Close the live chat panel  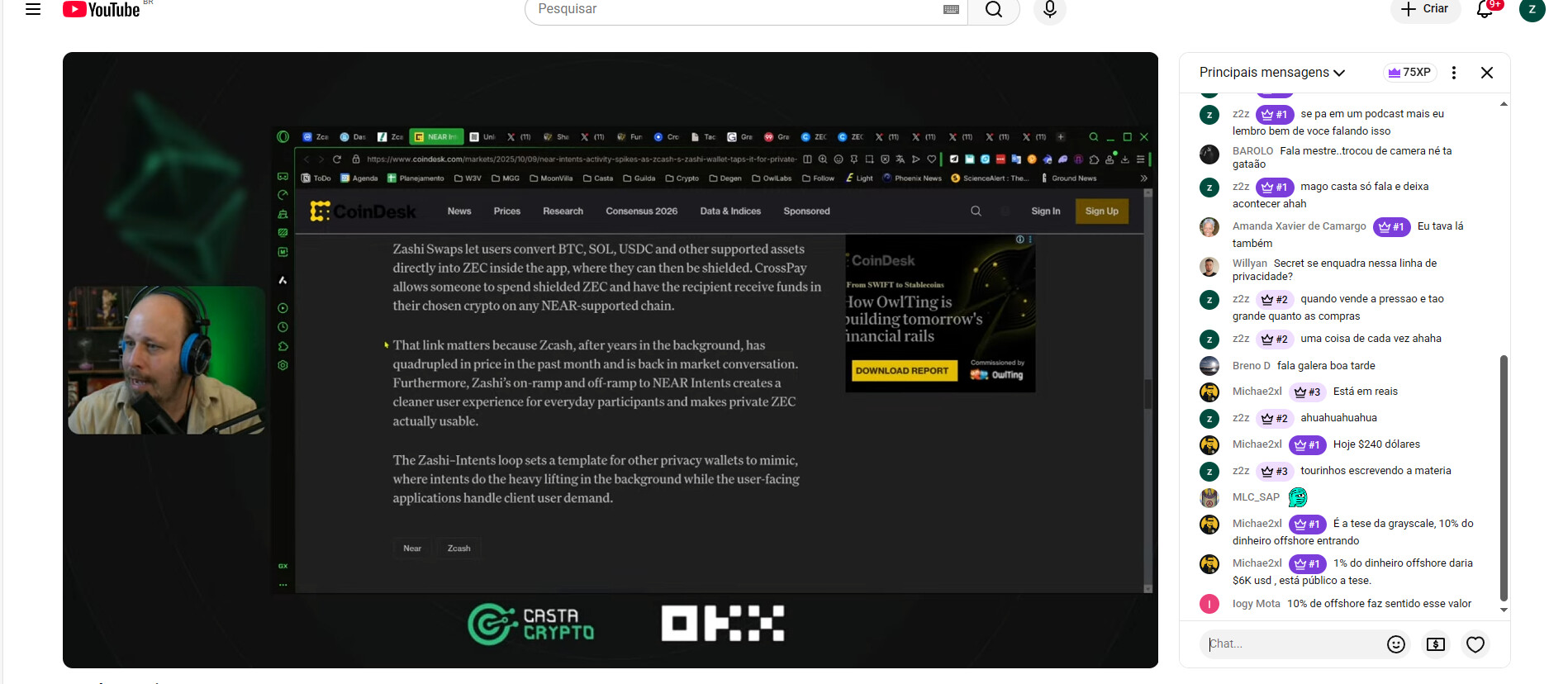(x=1487, y=73)
